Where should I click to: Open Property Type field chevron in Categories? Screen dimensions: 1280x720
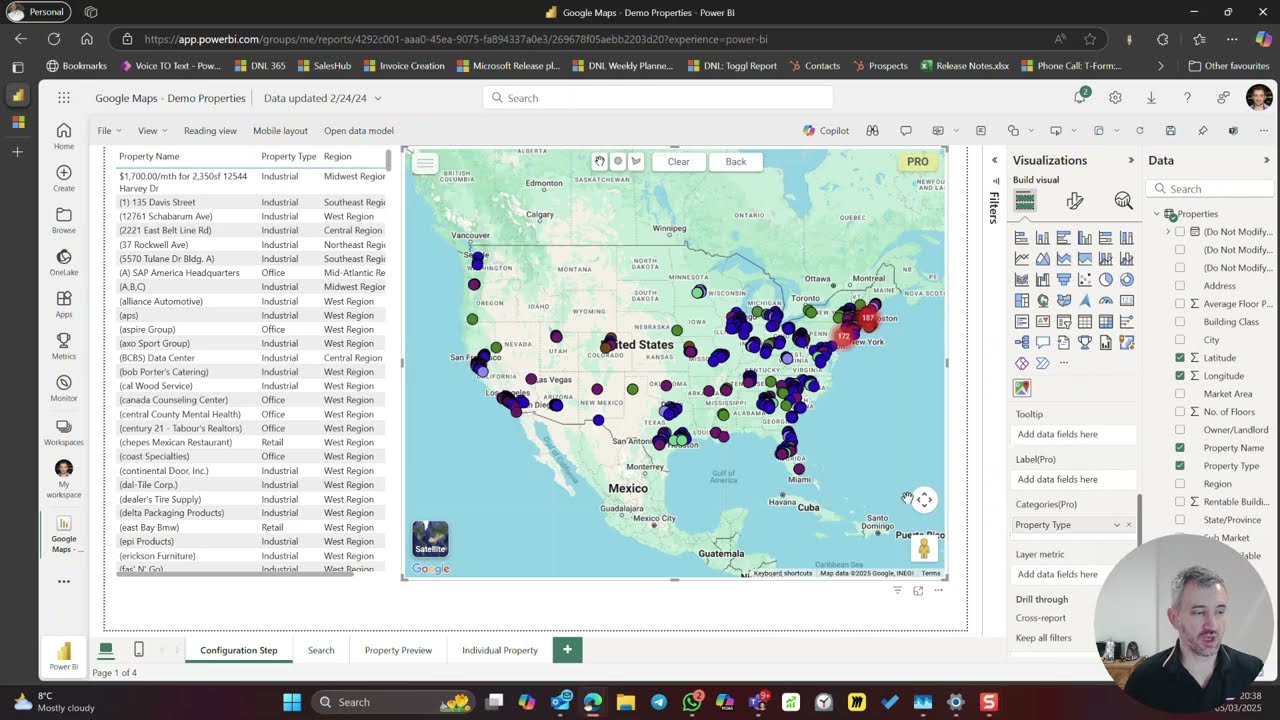1116,525
